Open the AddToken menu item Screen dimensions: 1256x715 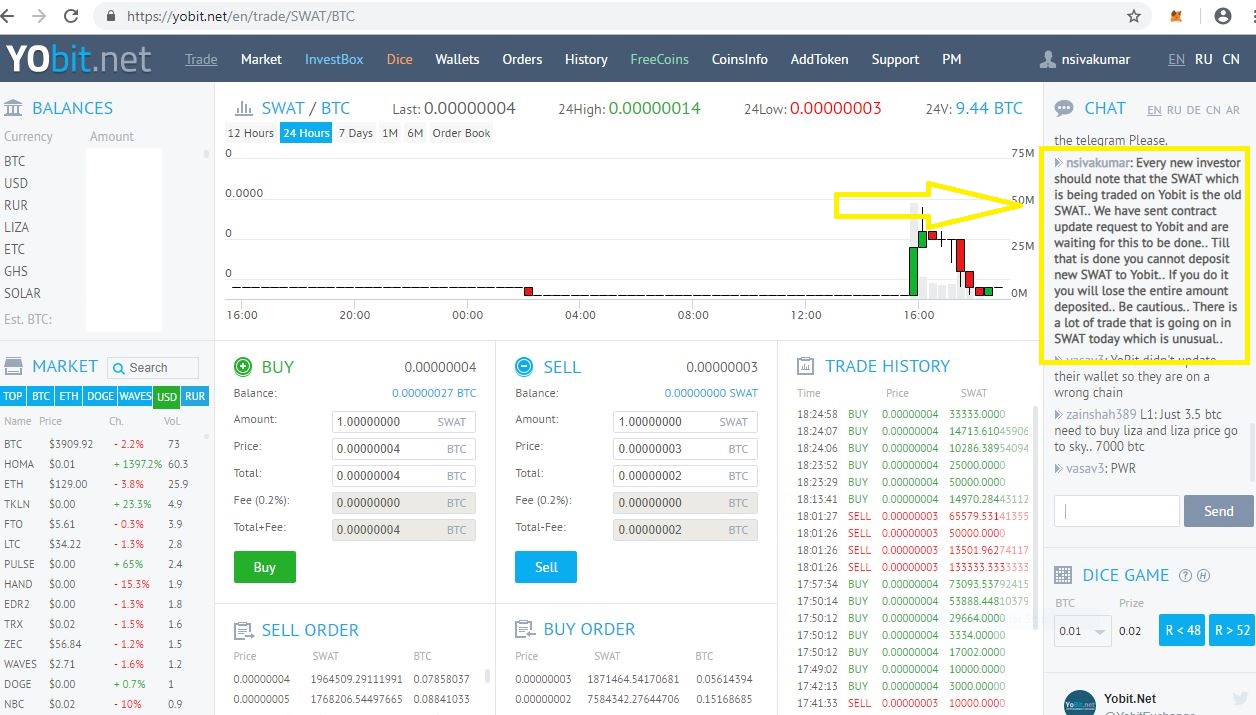click(819, 59)
